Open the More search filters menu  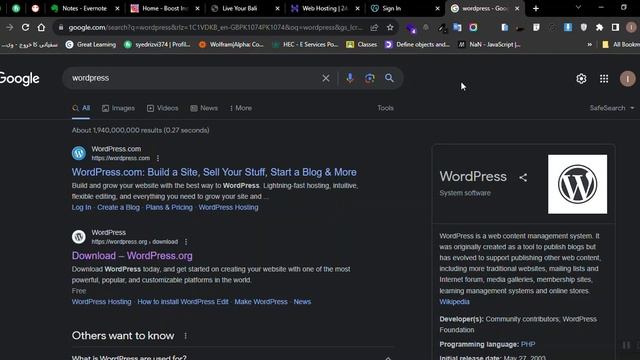tap(240, 108)
